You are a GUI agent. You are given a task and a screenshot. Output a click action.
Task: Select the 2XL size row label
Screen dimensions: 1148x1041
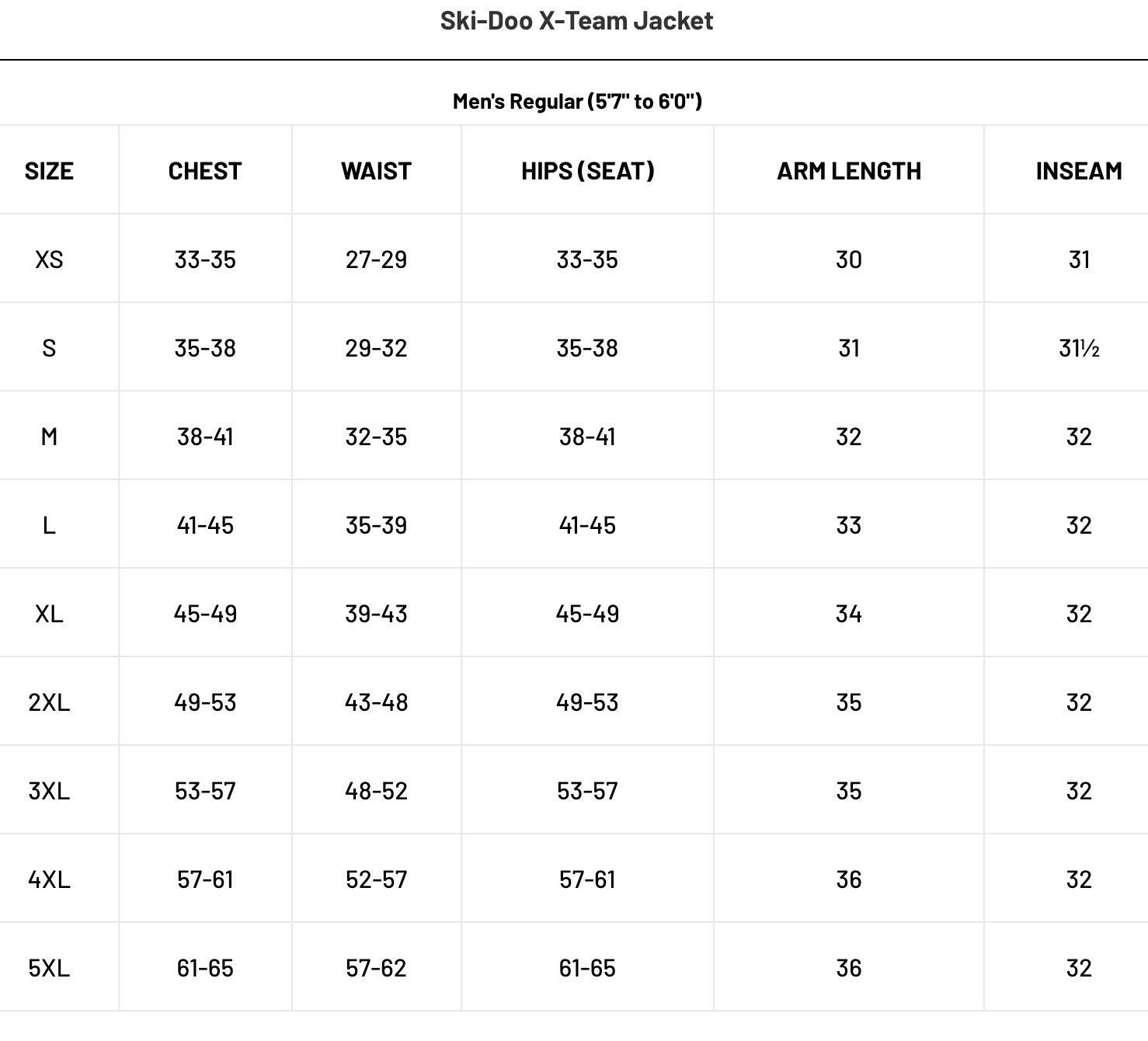(x=49, y=702)
